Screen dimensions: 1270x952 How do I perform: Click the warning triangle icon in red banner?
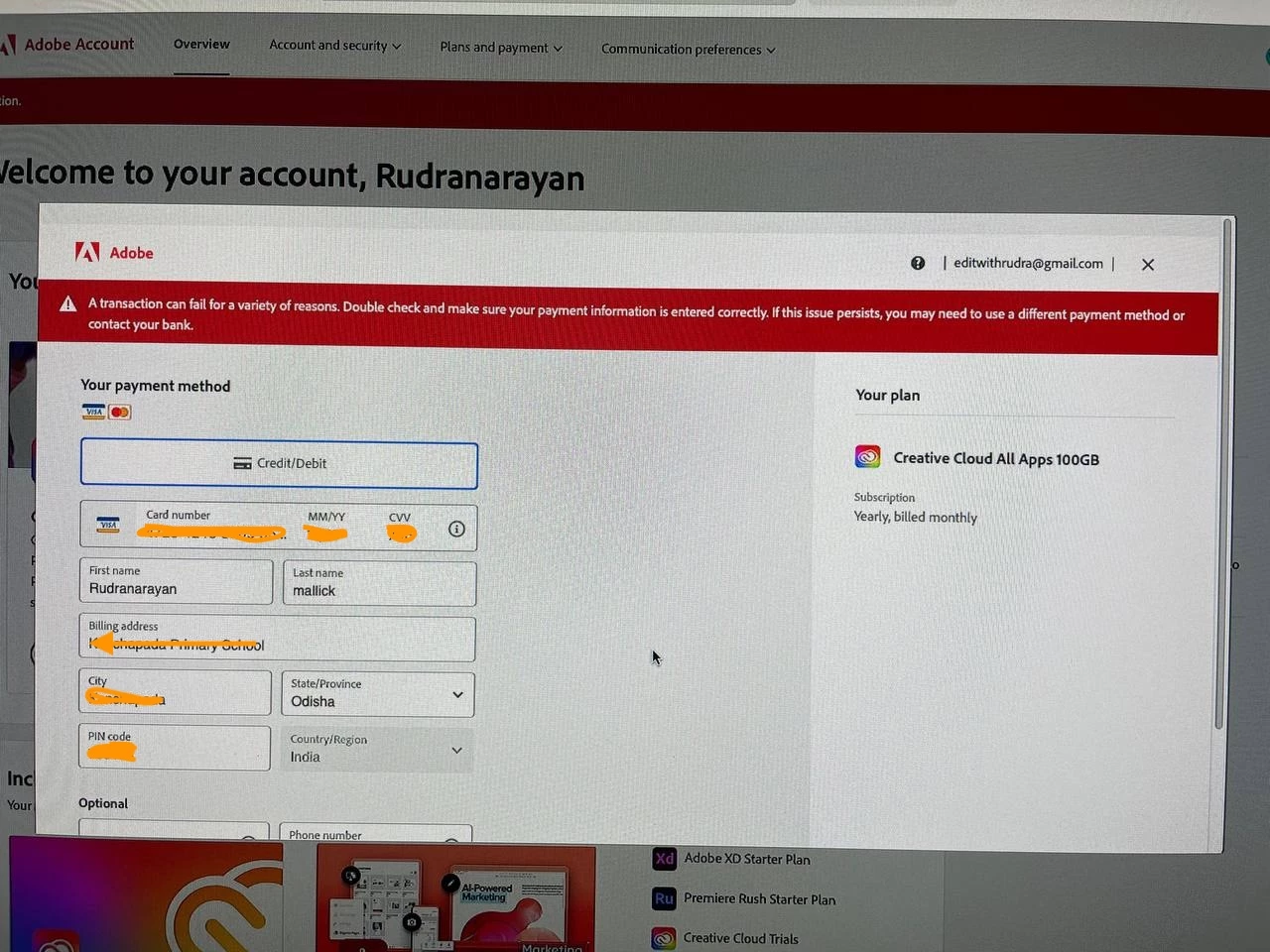[x=68, y=304]
